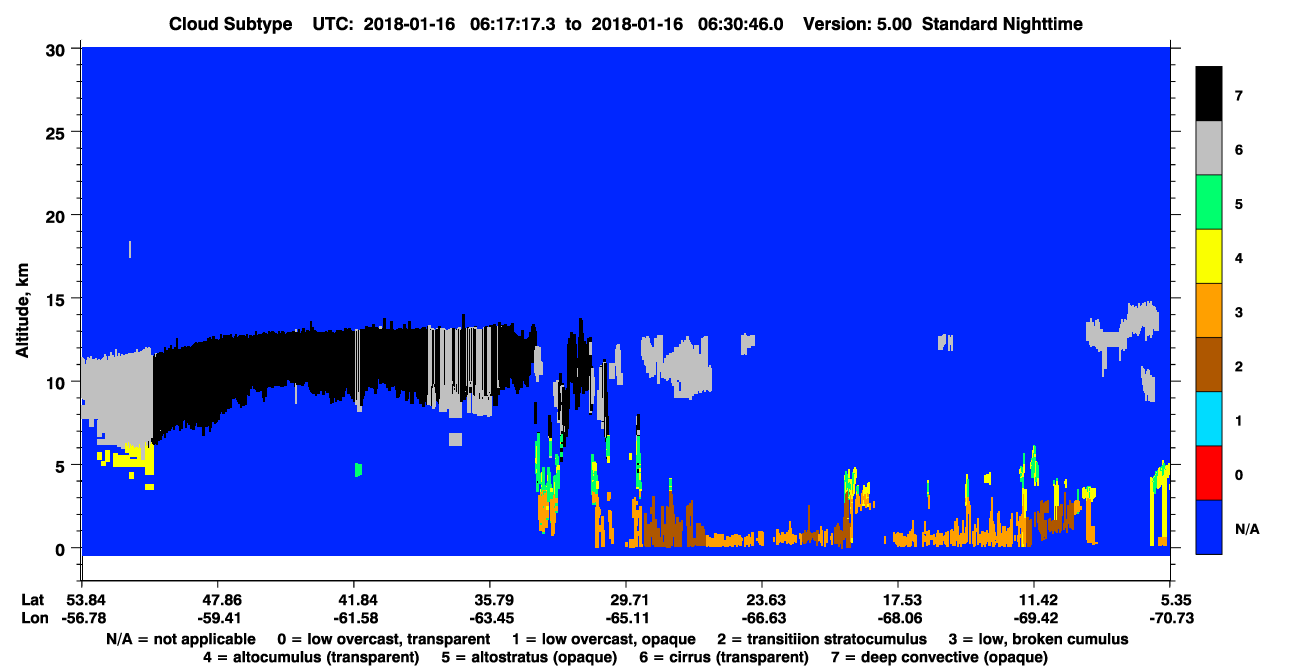Viewport: 1300px width, 667px height.
Task: Click longitude value -68.06
Action: click(x=898, y=618)
